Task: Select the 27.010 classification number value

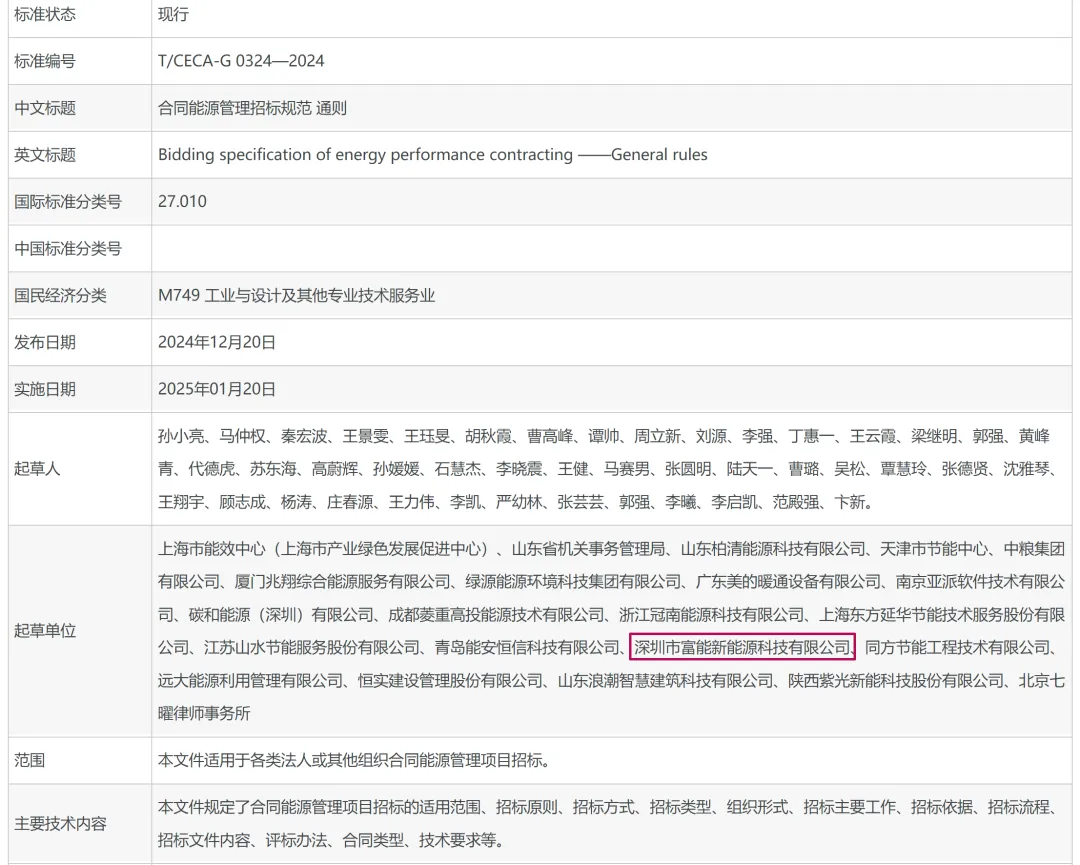Action: (182, 201)
